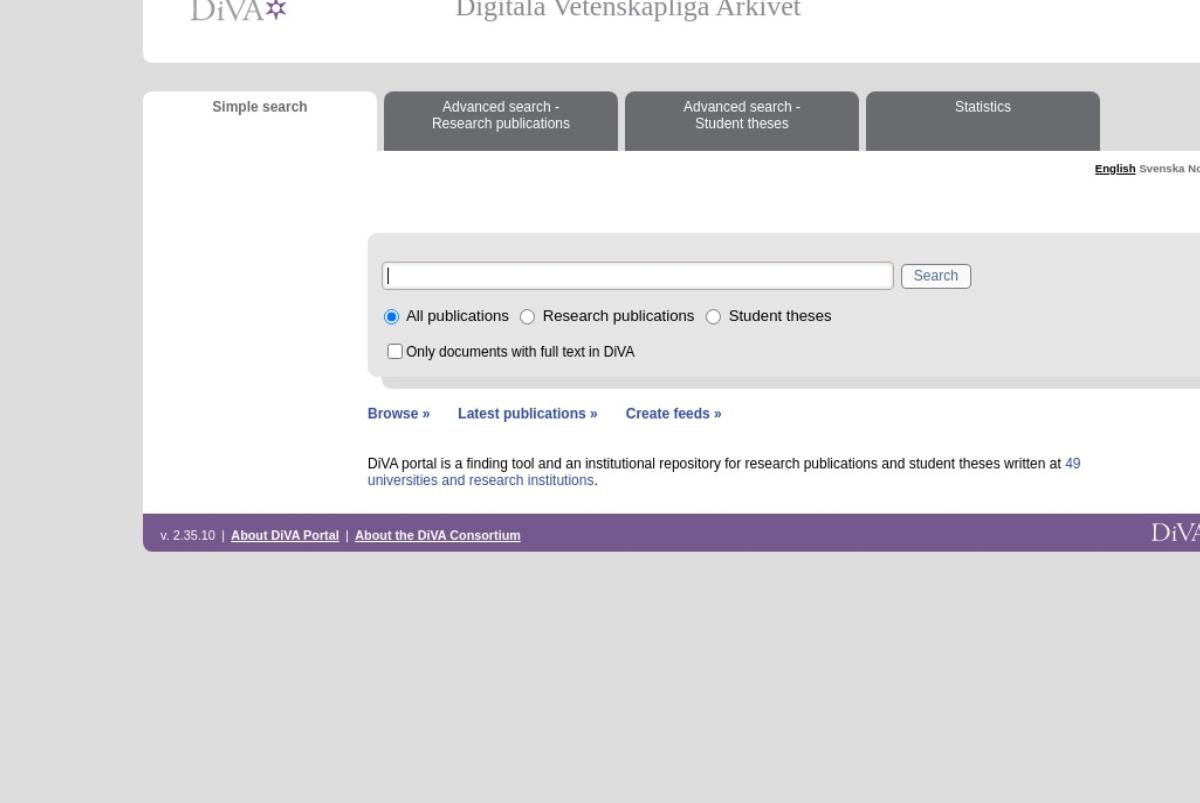This screenshot has height=803, width=1200.
Task: Click the version text v. 2.35.10
Action: [x=187, y=536]
